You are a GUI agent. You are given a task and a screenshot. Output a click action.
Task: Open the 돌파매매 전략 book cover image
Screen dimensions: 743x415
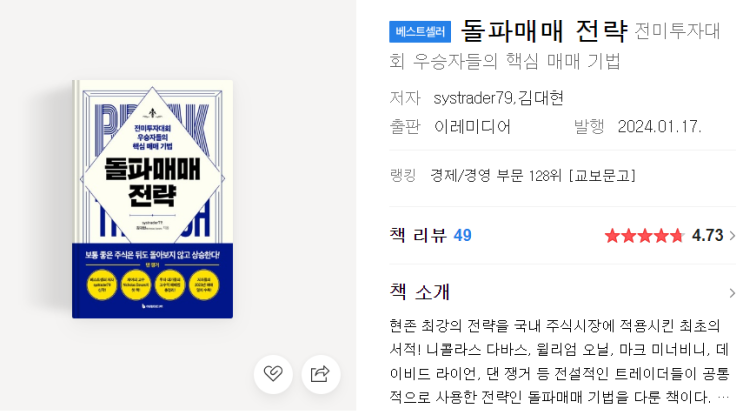152,199
